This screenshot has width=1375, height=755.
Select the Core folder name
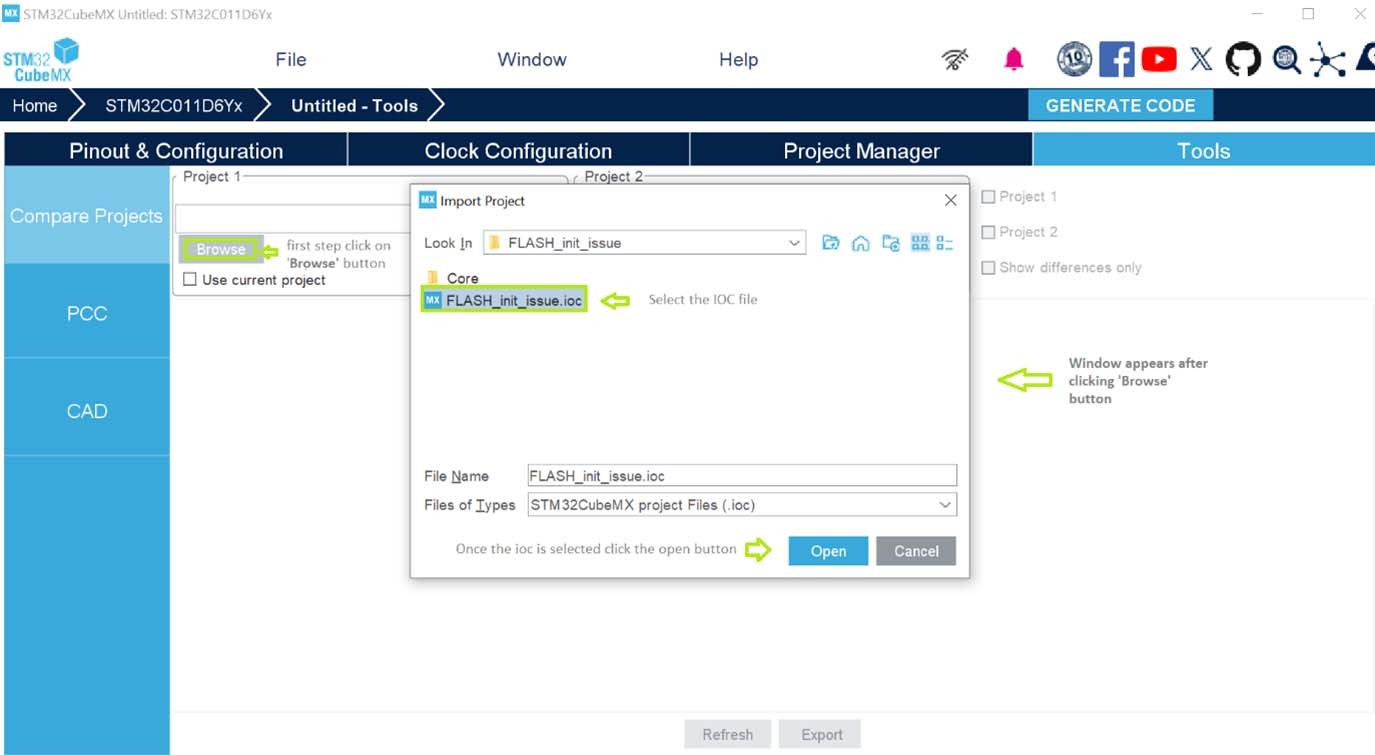click(462, 278)
